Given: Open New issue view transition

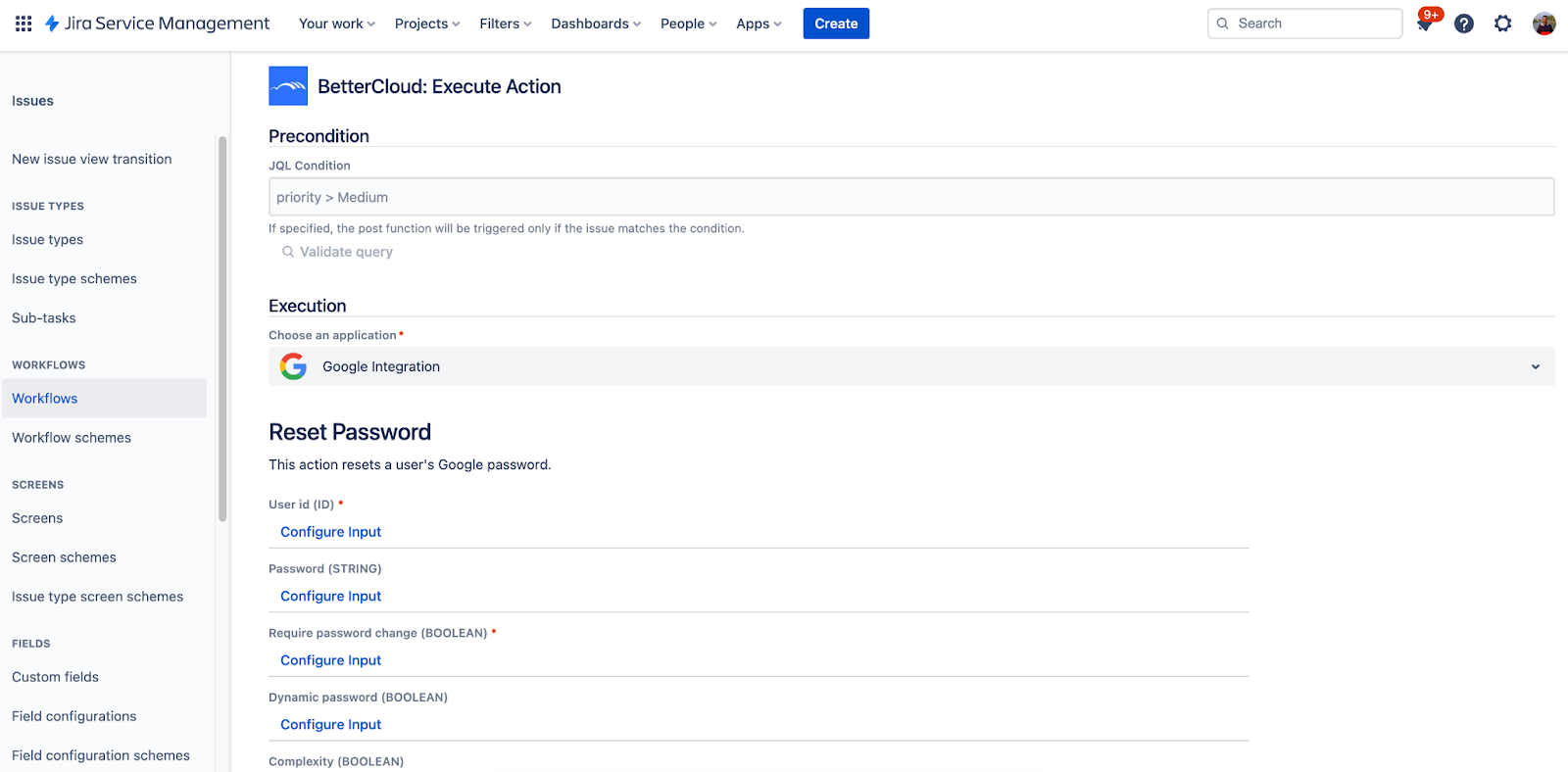Looking at the screenshot, I should pos(92,159).
